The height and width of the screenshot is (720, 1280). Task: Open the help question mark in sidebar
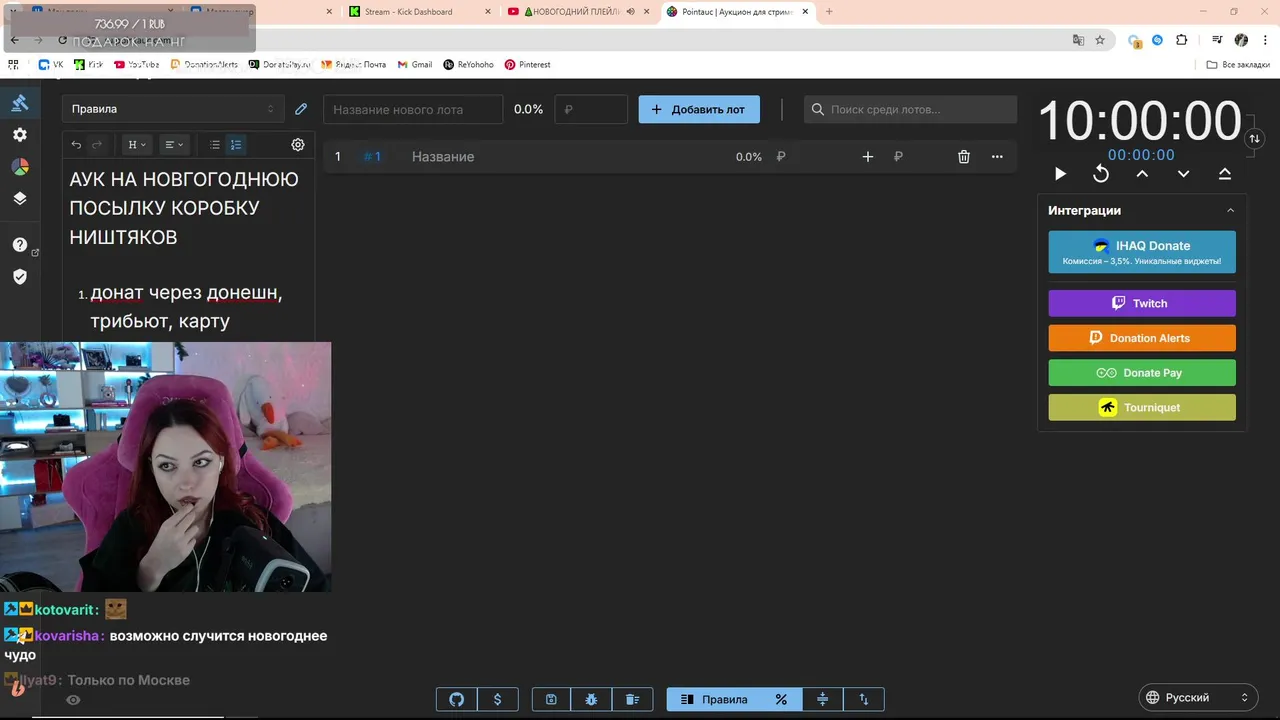point(19,245)
